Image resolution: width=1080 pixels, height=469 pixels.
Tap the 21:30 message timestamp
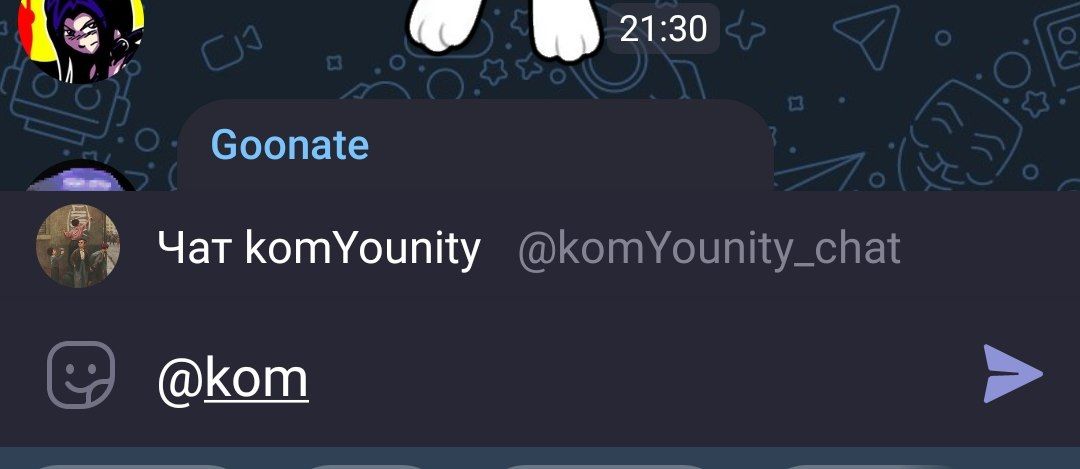(663, 29)
